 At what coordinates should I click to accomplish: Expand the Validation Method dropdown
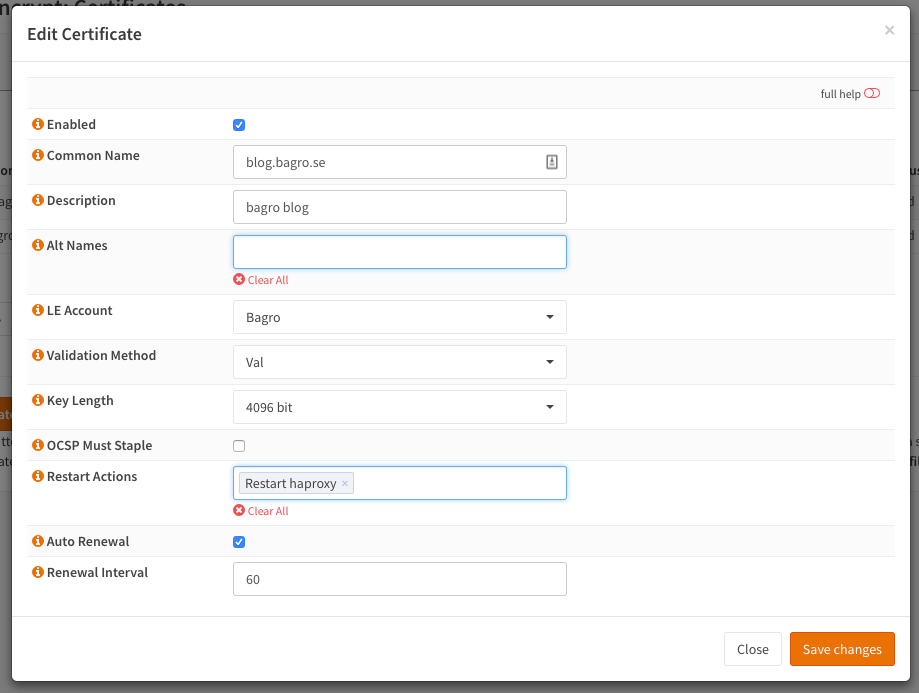coord(399,362)
